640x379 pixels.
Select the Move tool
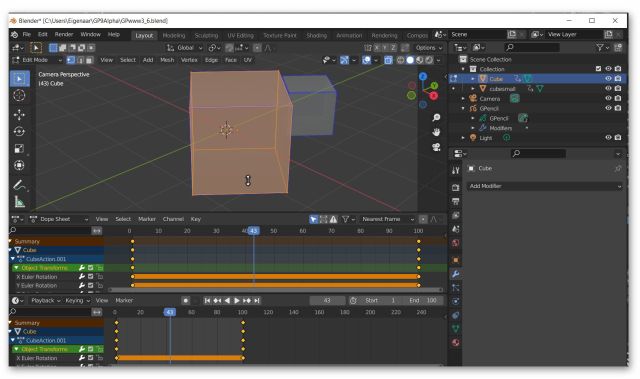pyautogui.click(x=19, y=115)
